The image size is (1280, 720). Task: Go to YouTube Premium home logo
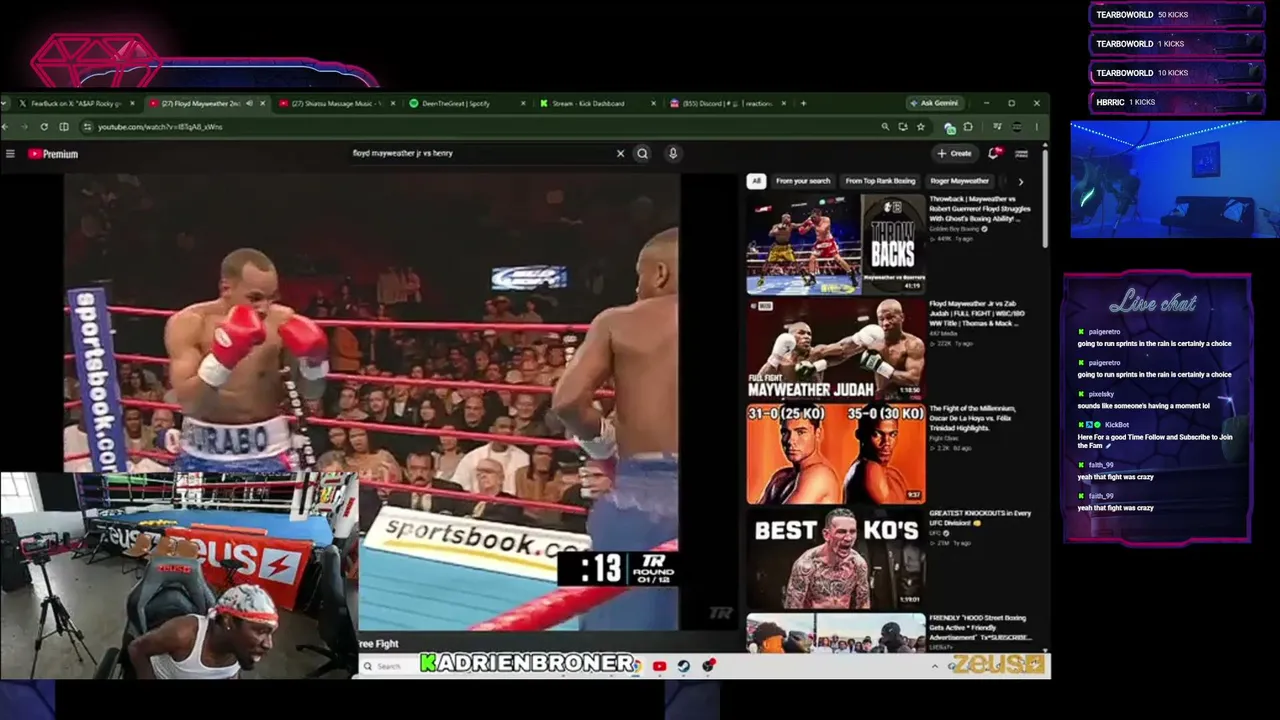tap(53, 154)
